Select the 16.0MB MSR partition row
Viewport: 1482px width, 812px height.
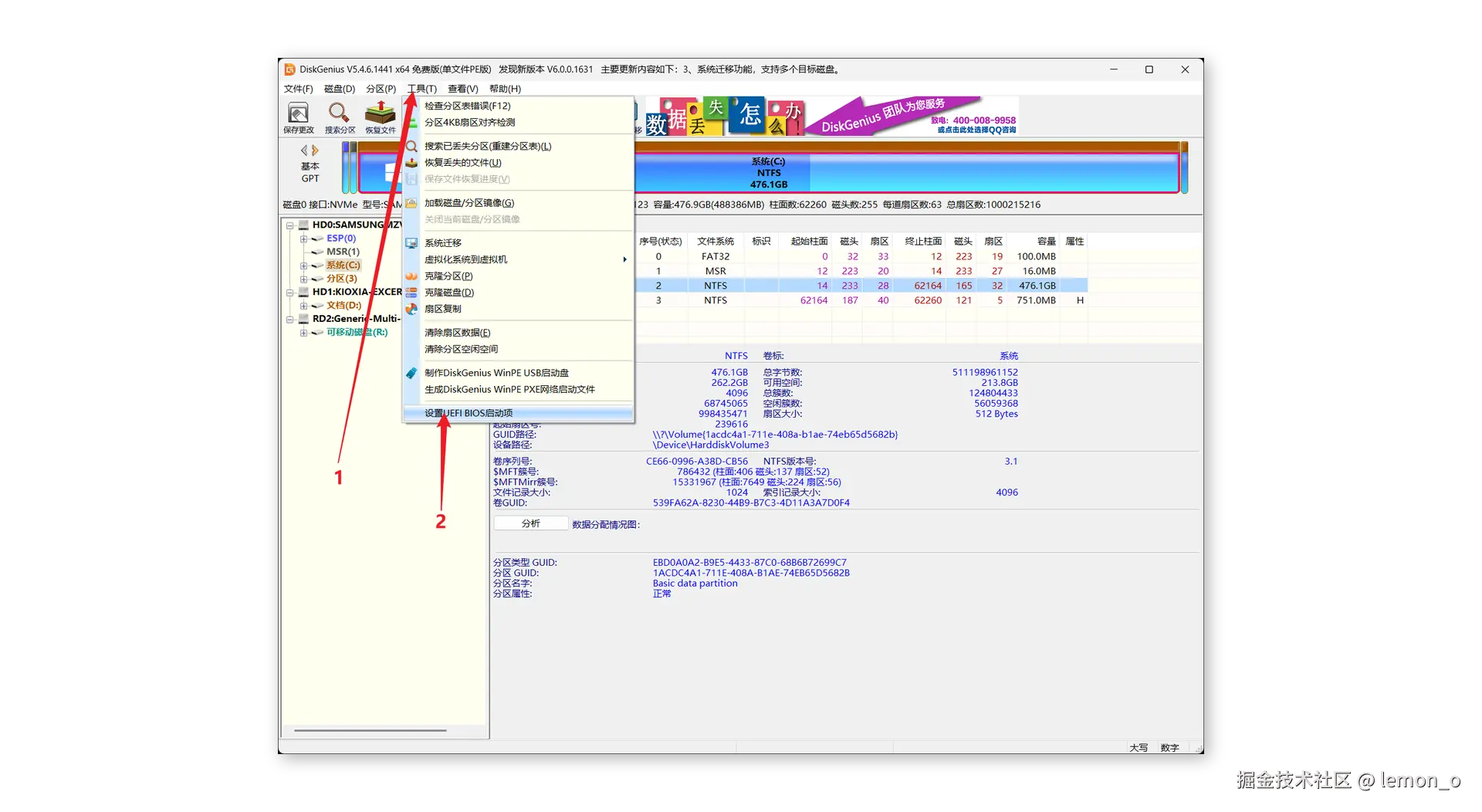coord(862,271)
